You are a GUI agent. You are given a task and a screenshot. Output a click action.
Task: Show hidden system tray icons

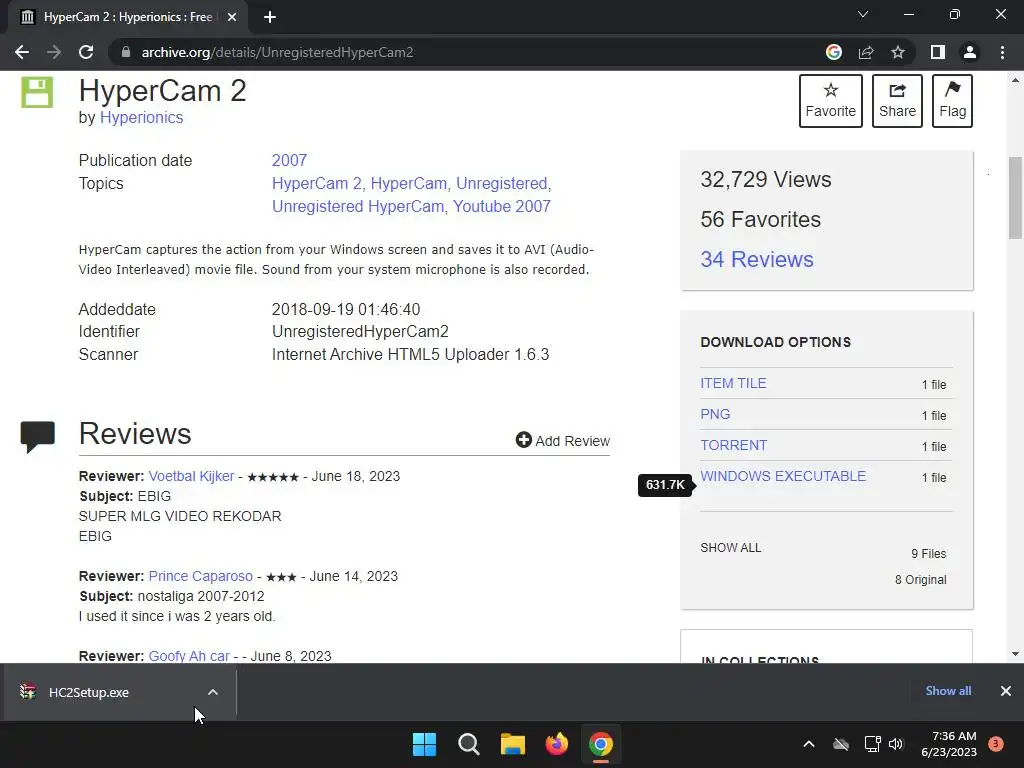tap(808, 744)
